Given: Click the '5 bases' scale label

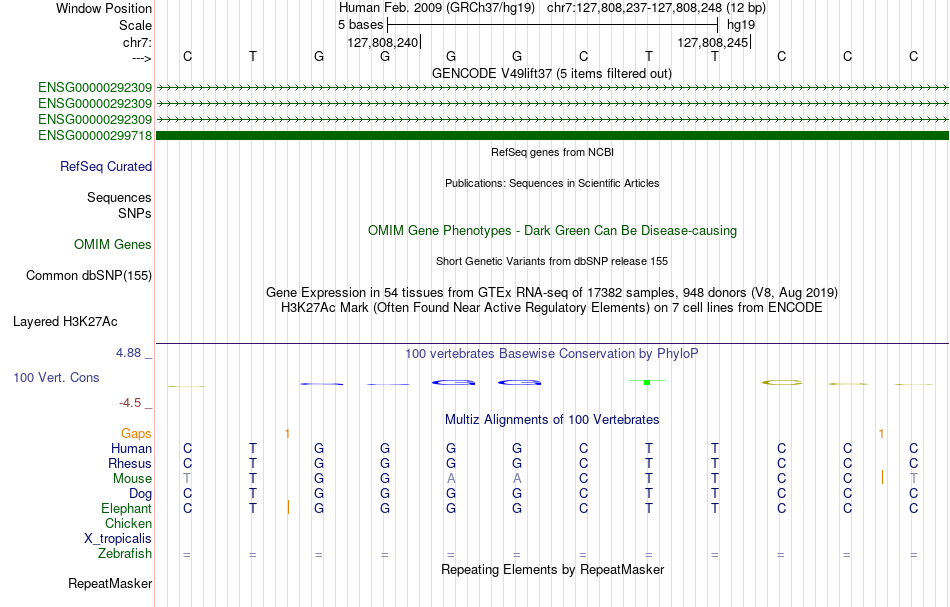Looking at the screenshot, I should (x=360, y=25).
